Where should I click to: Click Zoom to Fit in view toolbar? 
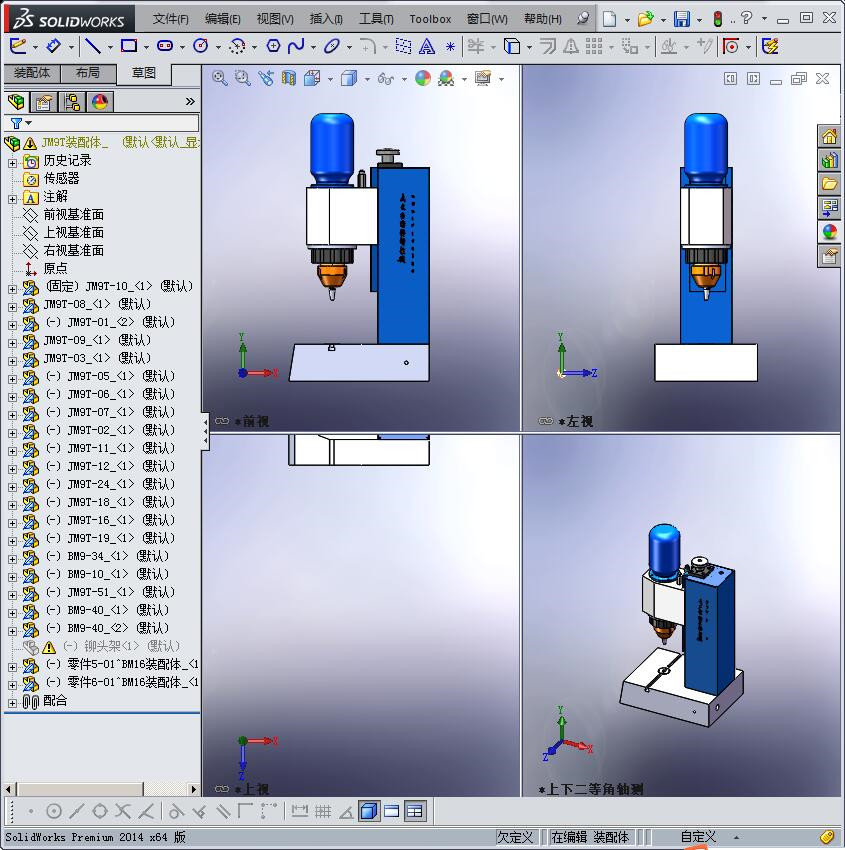coord(220,79)
